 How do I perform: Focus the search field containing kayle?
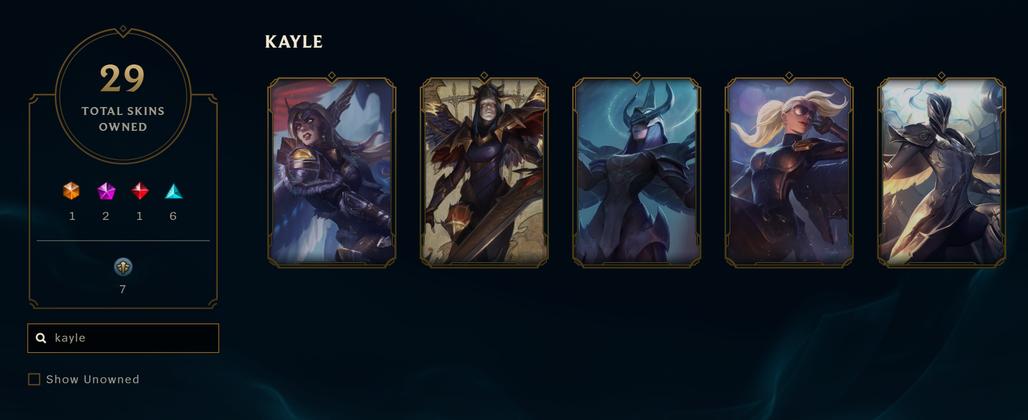123,338
